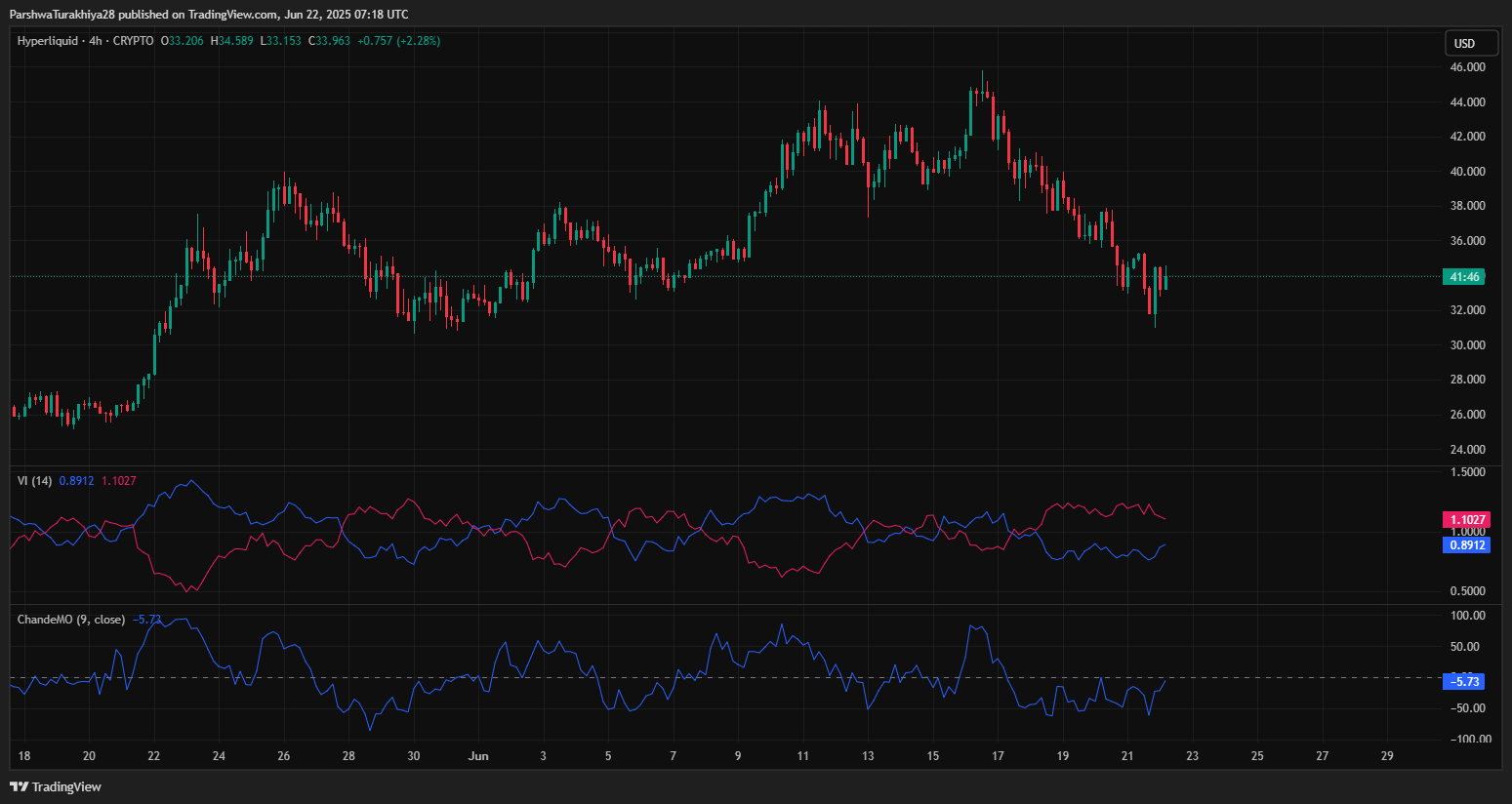Viewport: 1512px width, 804px height.
Task: Click the 46.000 price axis label
Action: 1468,67
